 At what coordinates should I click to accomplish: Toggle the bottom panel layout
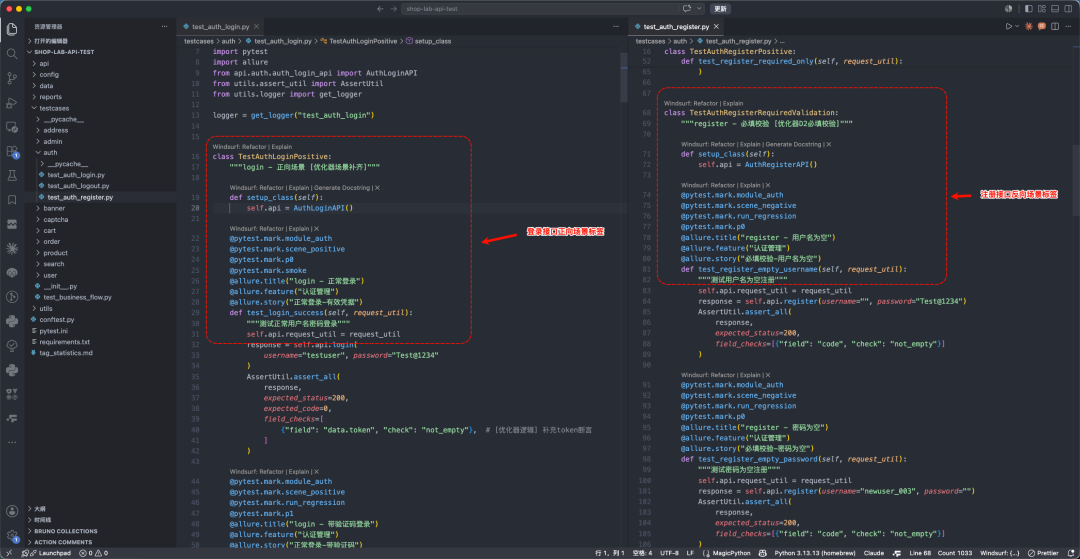coord(1057,8)
